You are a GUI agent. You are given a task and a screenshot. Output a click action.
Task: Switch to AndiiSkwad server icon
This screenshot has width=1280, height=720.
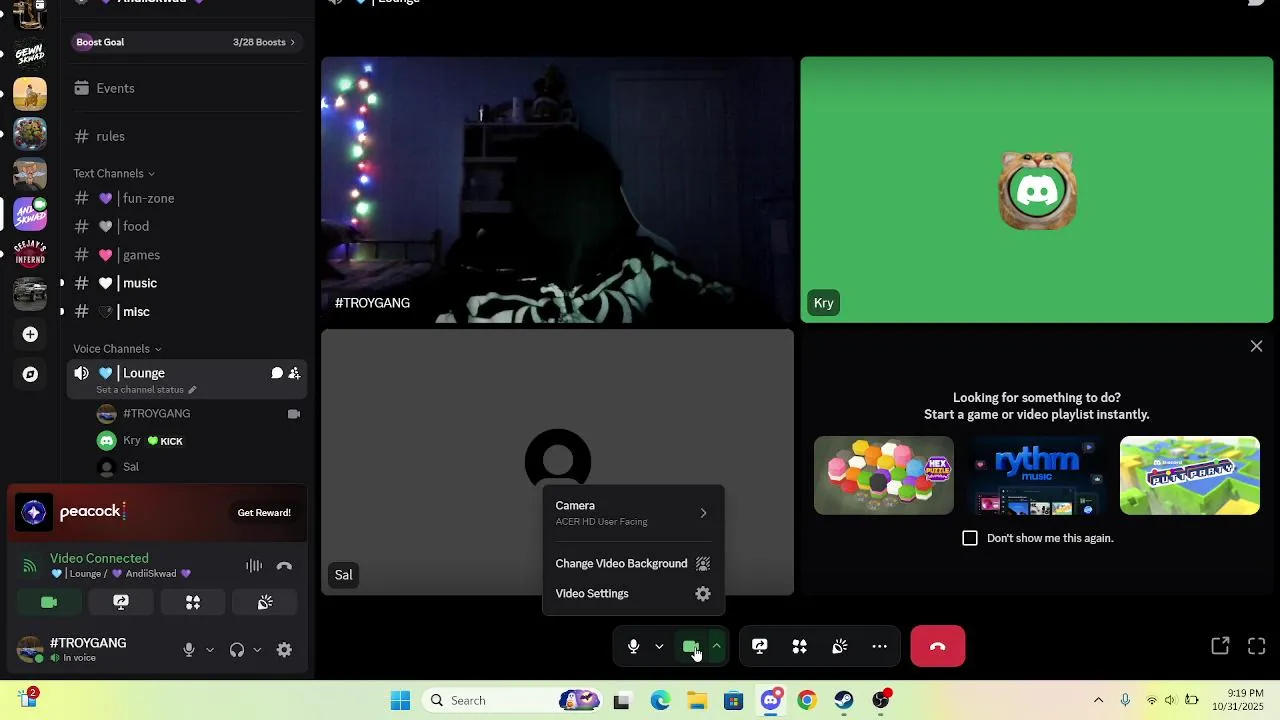(30, 214)
